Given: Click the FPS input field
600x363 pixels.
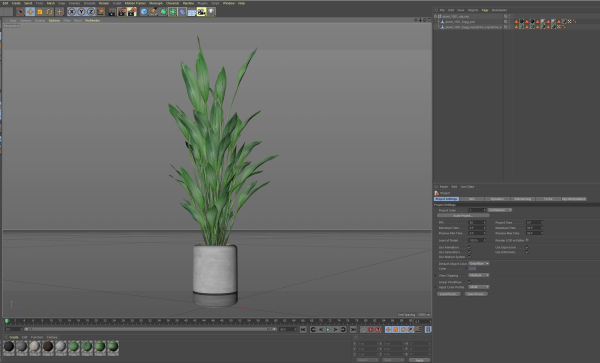Looking at the screenshot, I should 477,222.
